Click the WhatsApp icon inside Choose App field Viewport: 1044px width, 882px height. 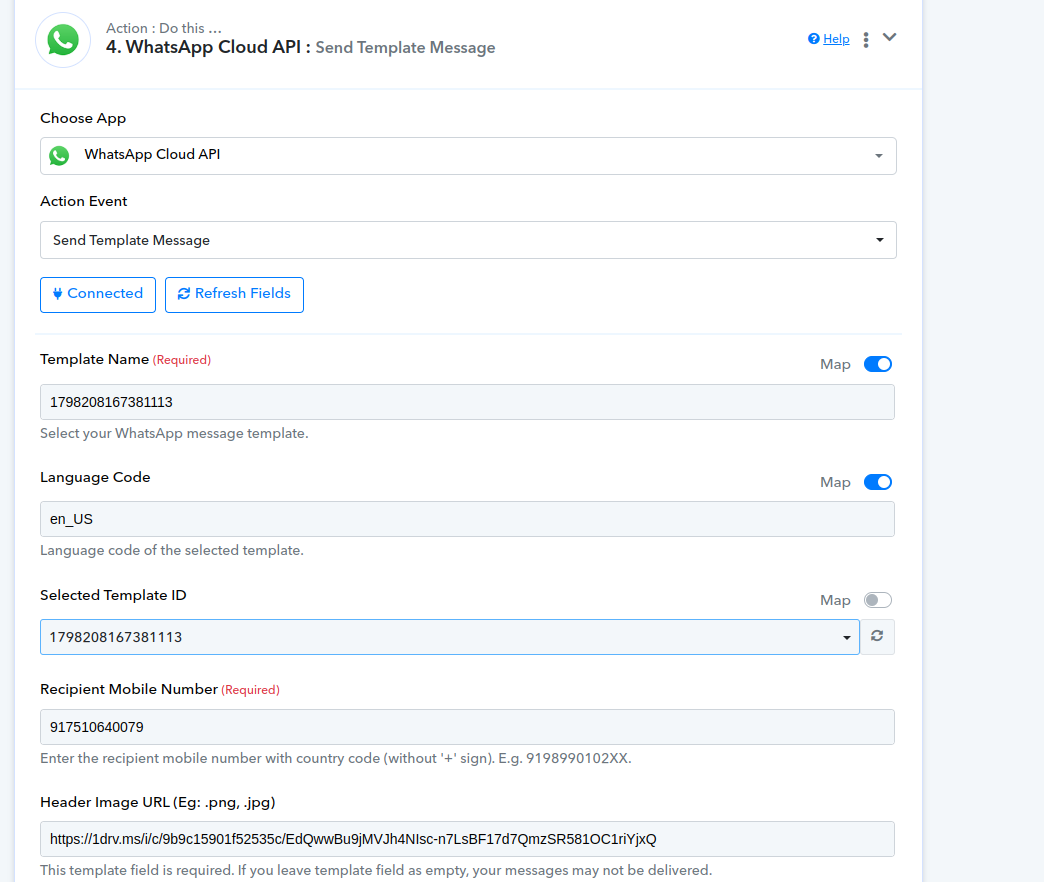pos(59,156)
